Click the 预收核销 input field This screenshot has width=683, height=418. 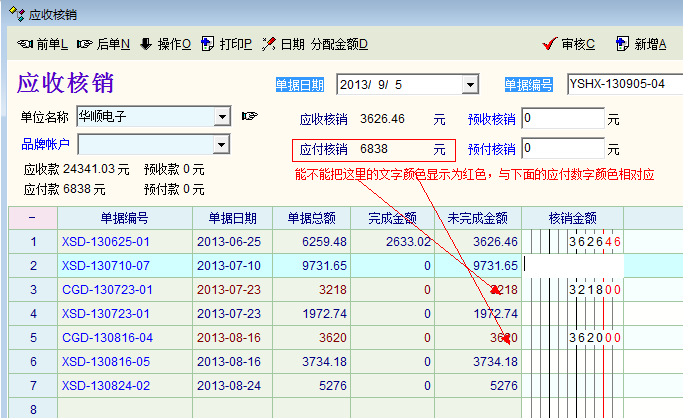pyautogui.click(x=563, y=119)
